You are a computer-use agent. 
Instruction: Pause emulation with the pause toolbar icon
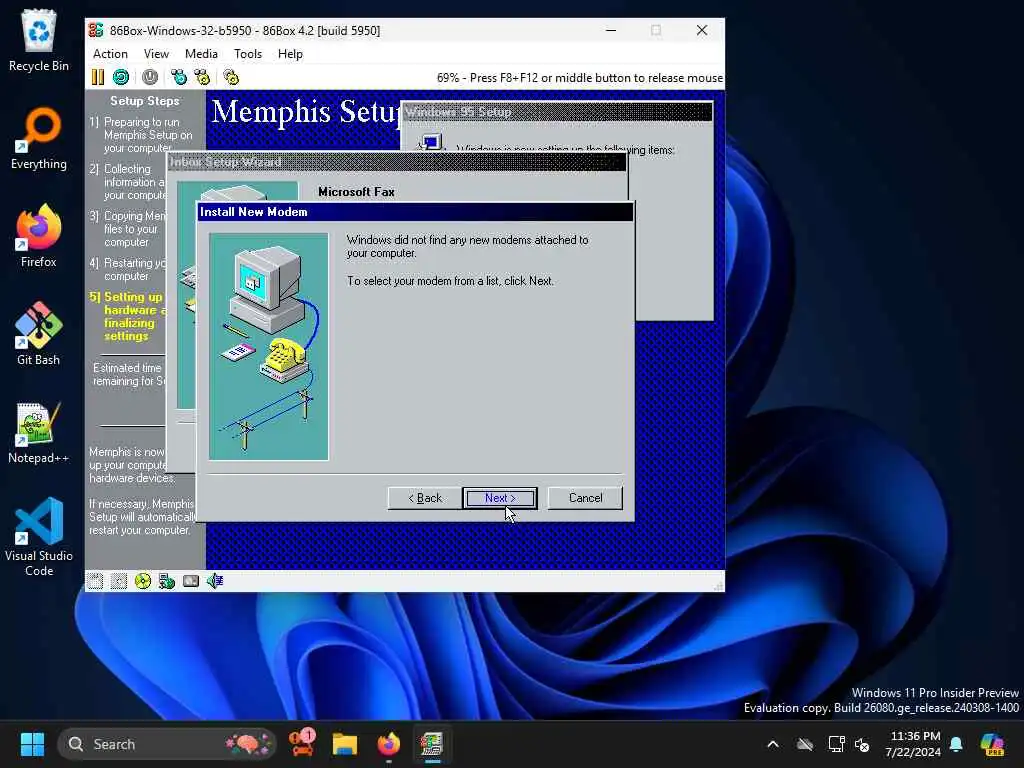point(97,77)
